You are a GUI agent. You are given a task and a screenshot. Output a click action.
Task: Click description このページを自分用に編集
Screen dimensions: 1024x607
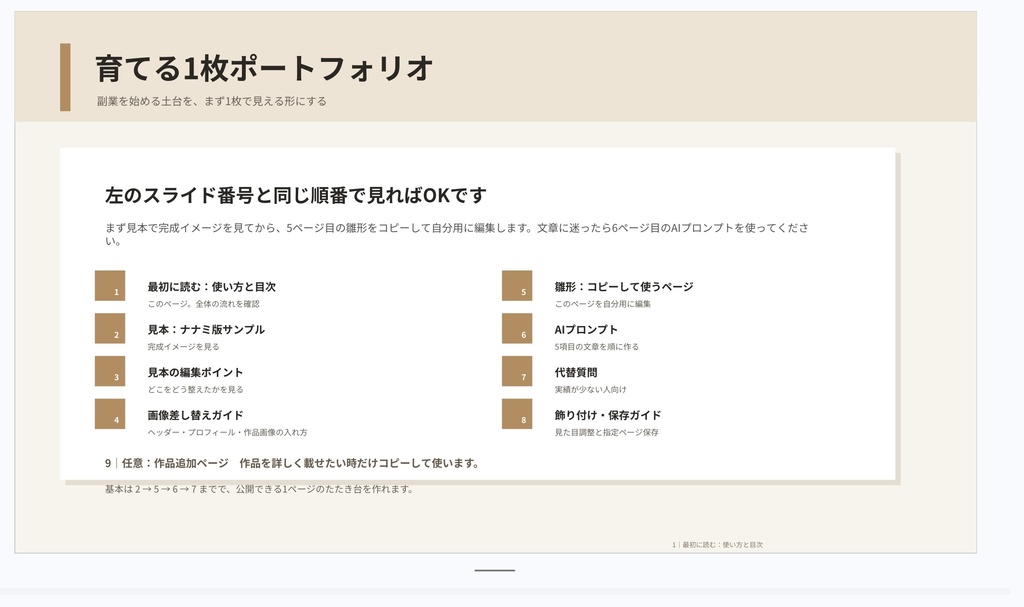pyautogui.click(x=603, y=304)
